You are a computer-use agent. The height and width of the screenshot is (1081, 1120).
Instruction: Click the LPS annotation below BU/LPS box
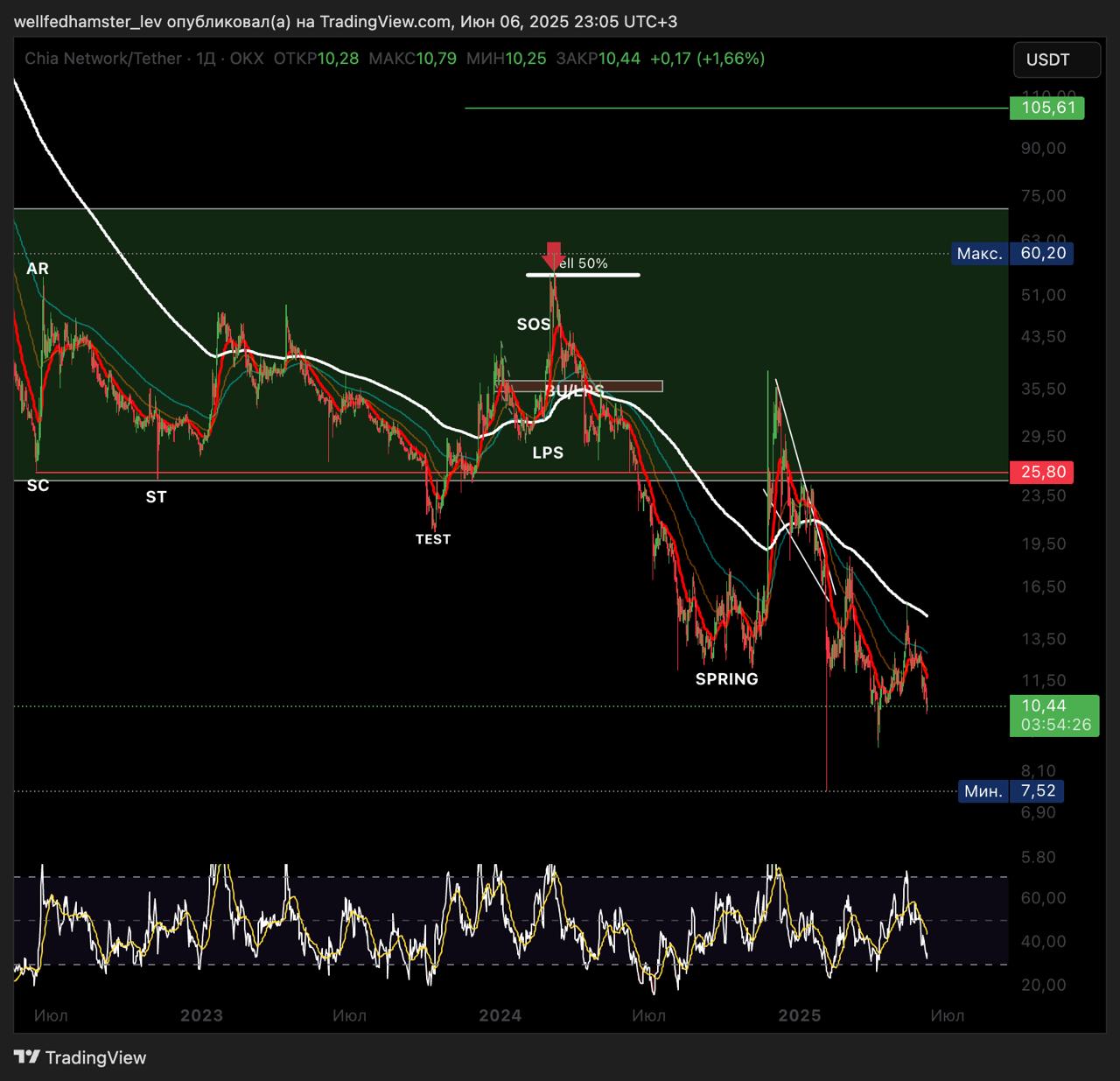548,453
